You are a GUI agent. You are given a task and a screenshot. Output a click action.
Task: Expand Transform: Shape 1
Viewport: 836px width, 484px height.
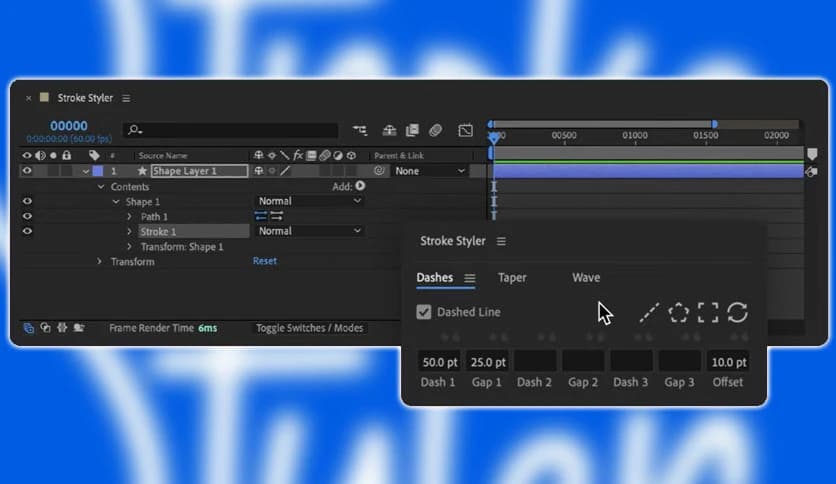pyautogui.click(x=129, y=246)
